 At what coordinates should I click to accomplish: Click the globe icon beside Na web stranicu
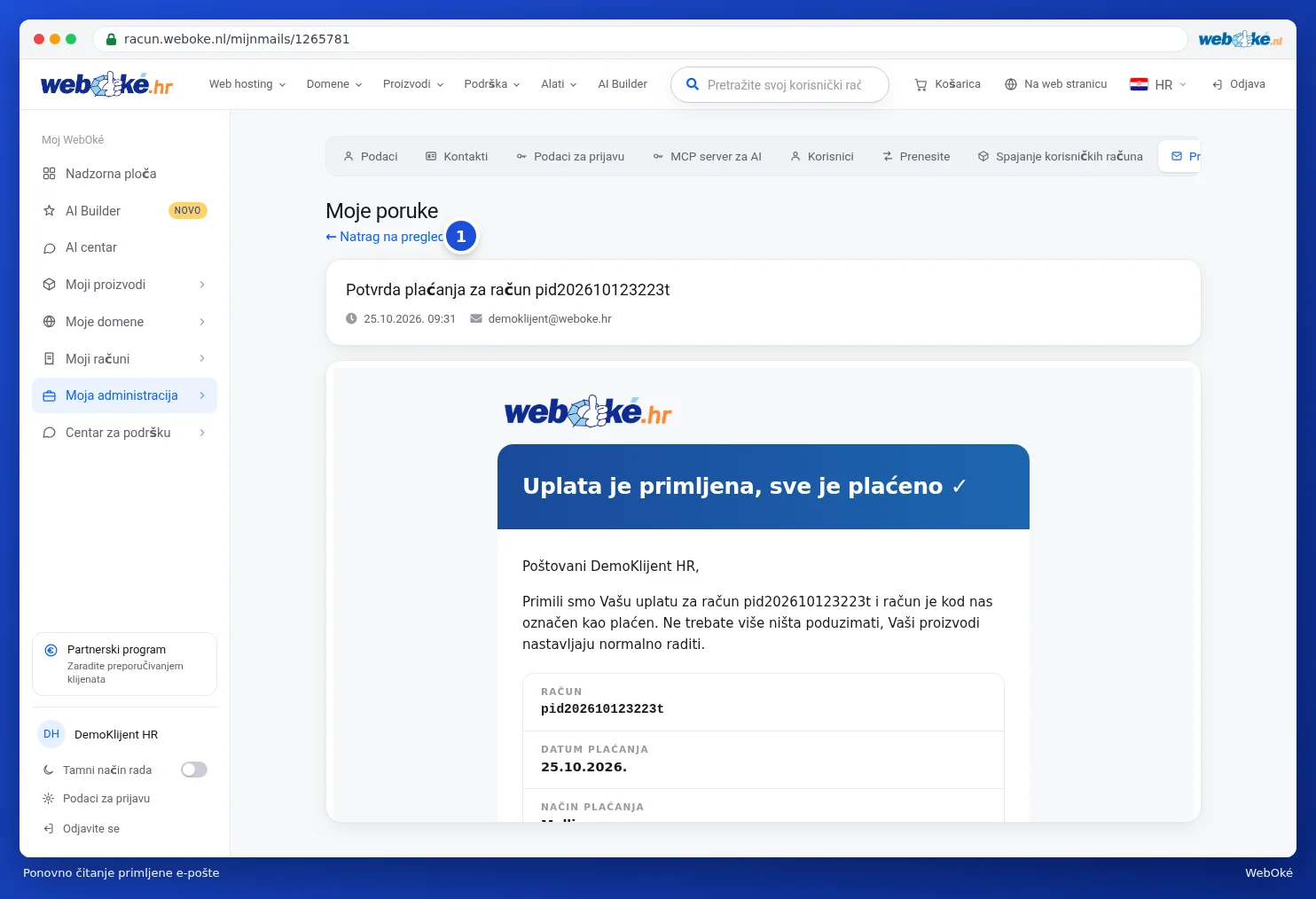click(1011, 84)
